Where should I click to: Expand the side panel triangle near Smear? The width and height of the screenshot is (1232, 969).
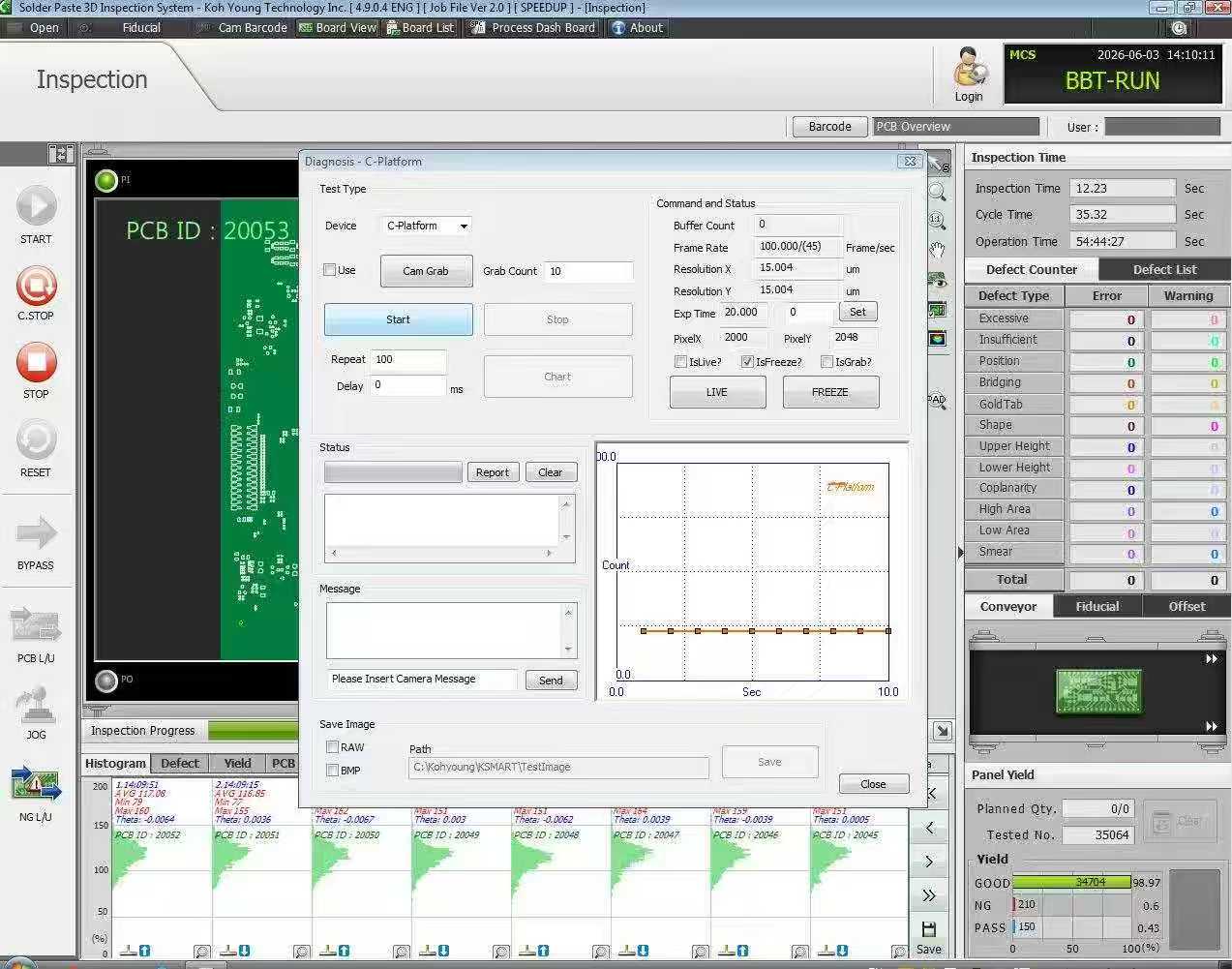click(961, 553)
